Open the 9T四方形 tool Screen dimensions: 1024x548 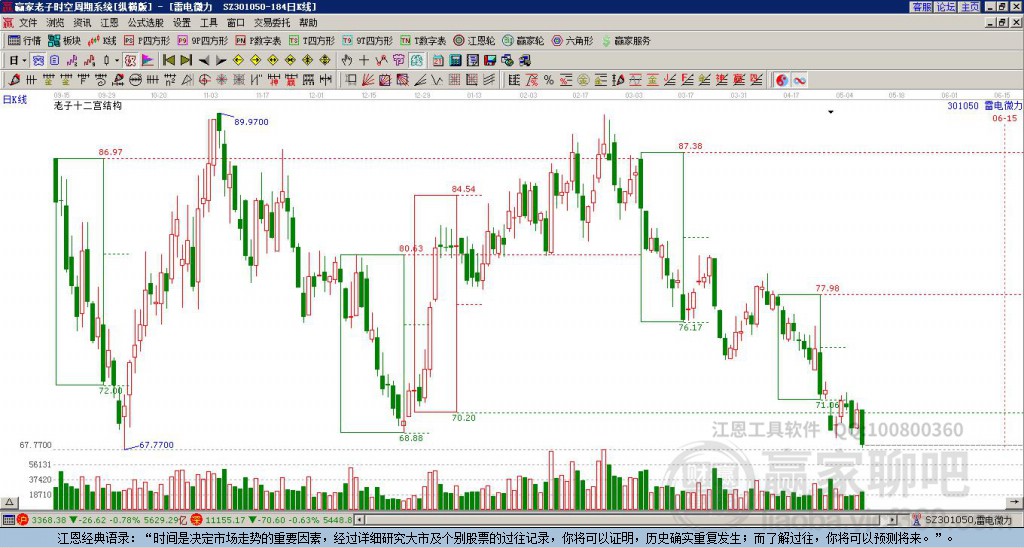coord(367,40)
